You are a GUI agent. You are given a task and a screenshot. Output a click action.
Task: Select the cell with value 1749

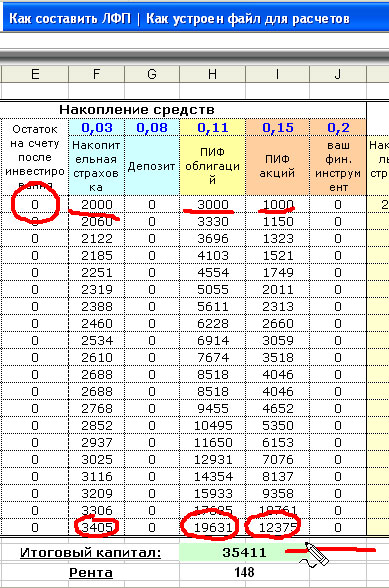tap(278, 273)
